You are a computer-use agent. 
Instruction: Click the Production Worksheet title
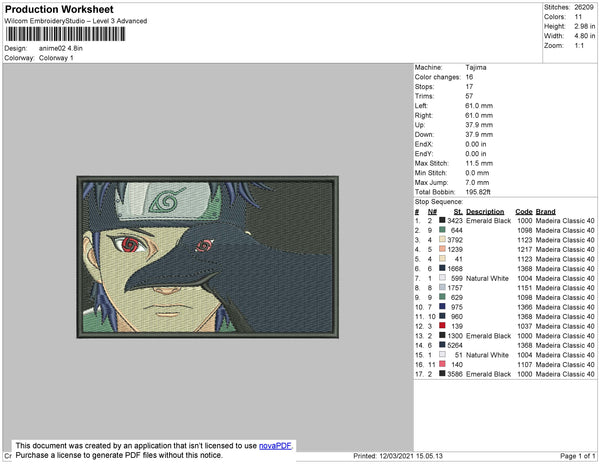(58, 9)
